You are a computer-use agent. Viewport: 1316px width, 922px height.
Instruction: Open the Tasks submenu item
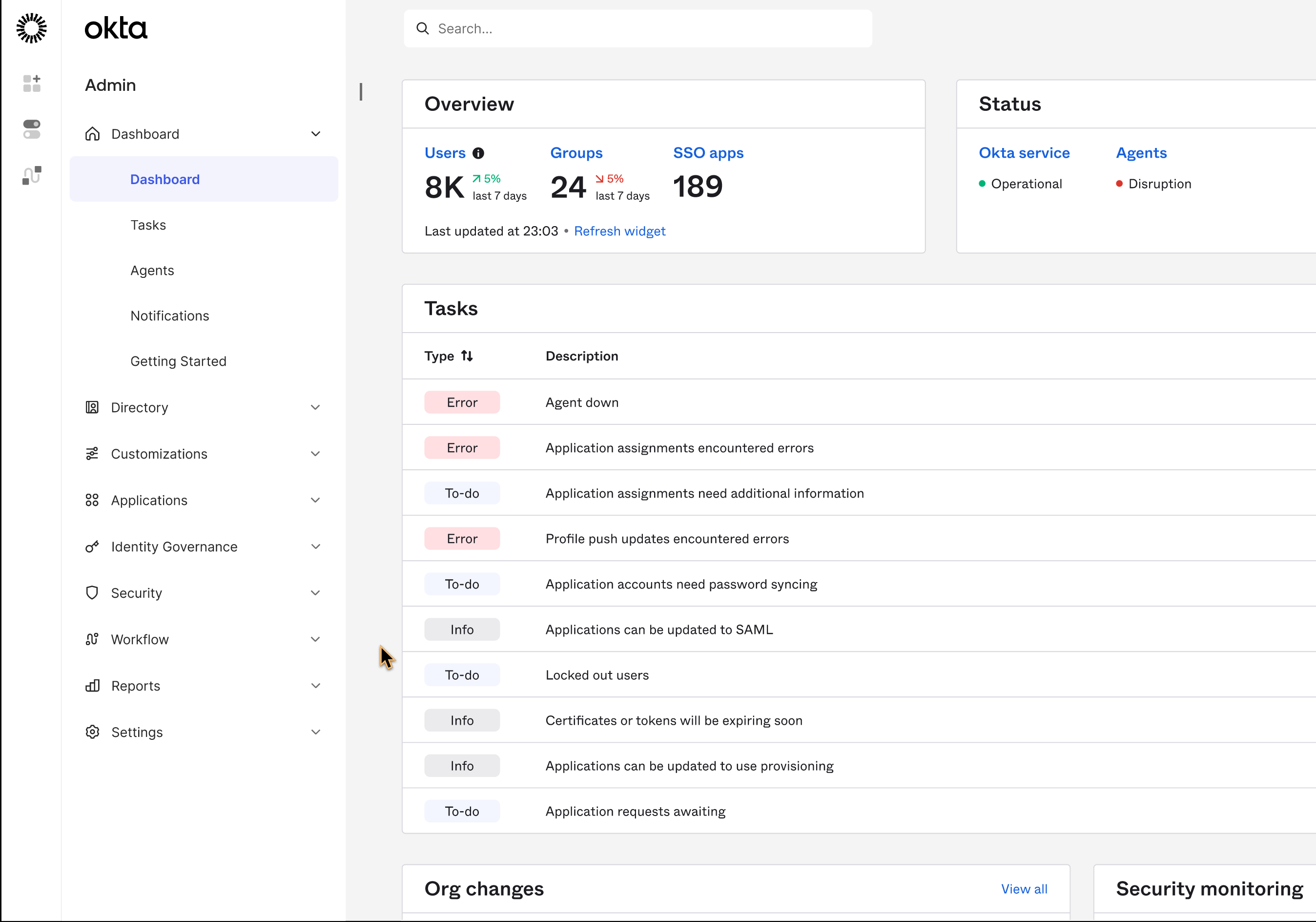tap(148, 225)
